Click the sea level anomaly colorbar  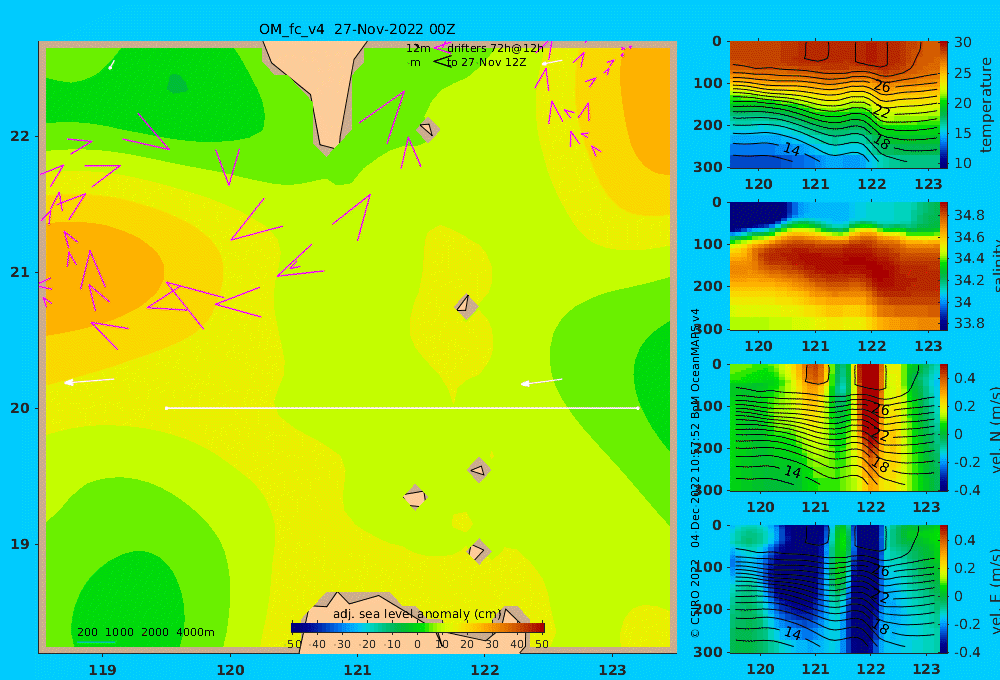point(418,628)
